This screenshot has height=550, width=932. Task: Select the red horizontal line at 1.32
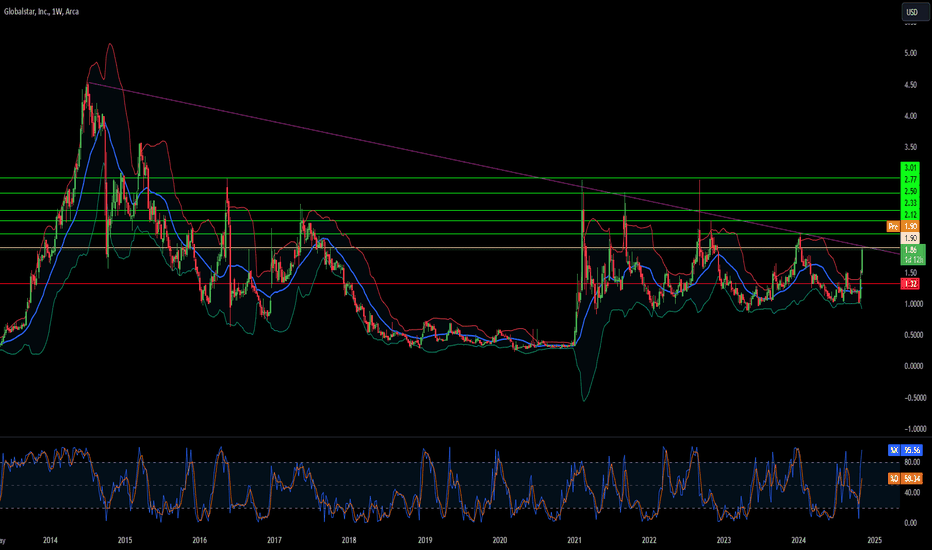pos(450,284)
